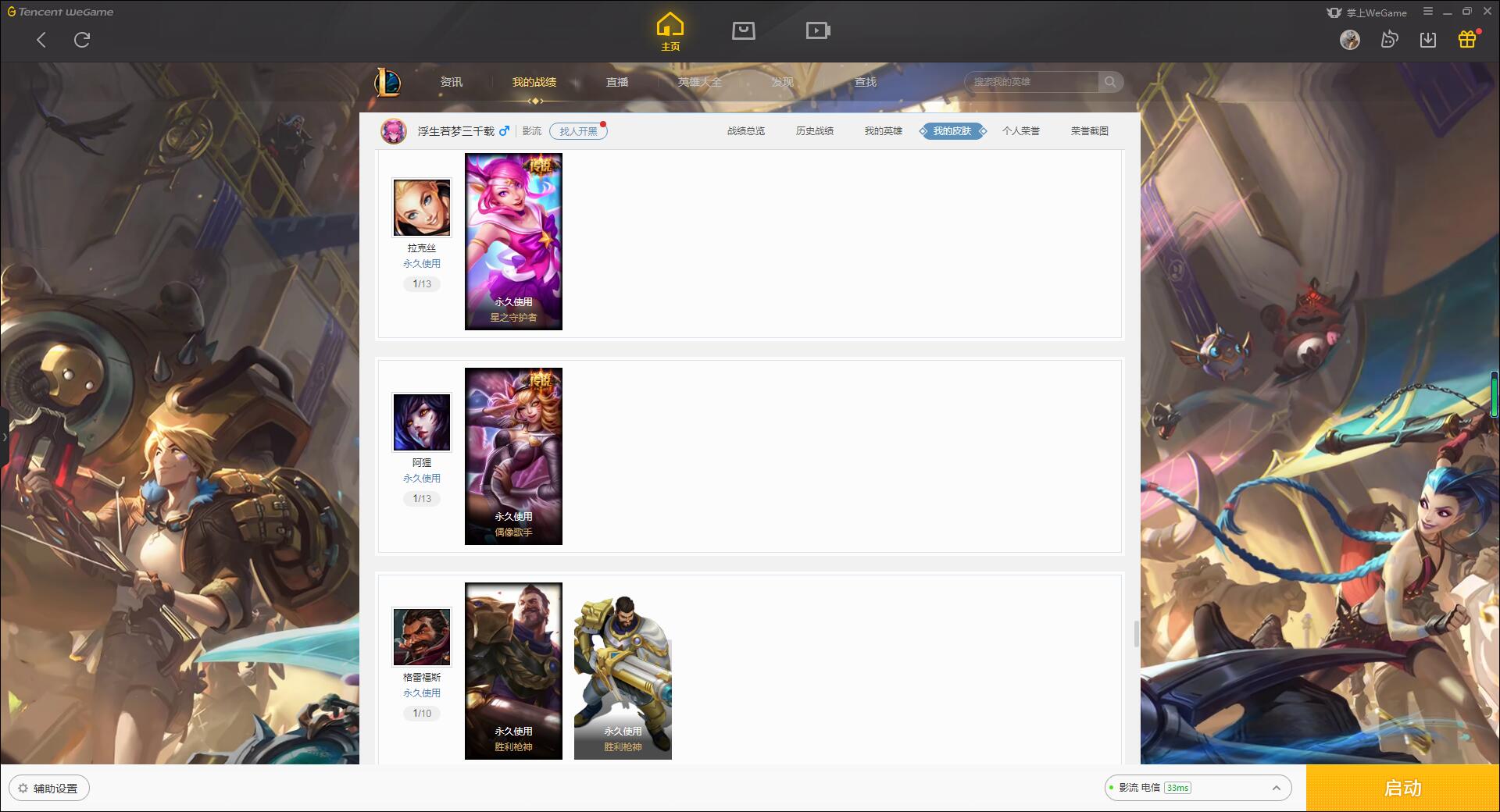
Task: Switch to 我的英雄 section
Action: (884, 131)
